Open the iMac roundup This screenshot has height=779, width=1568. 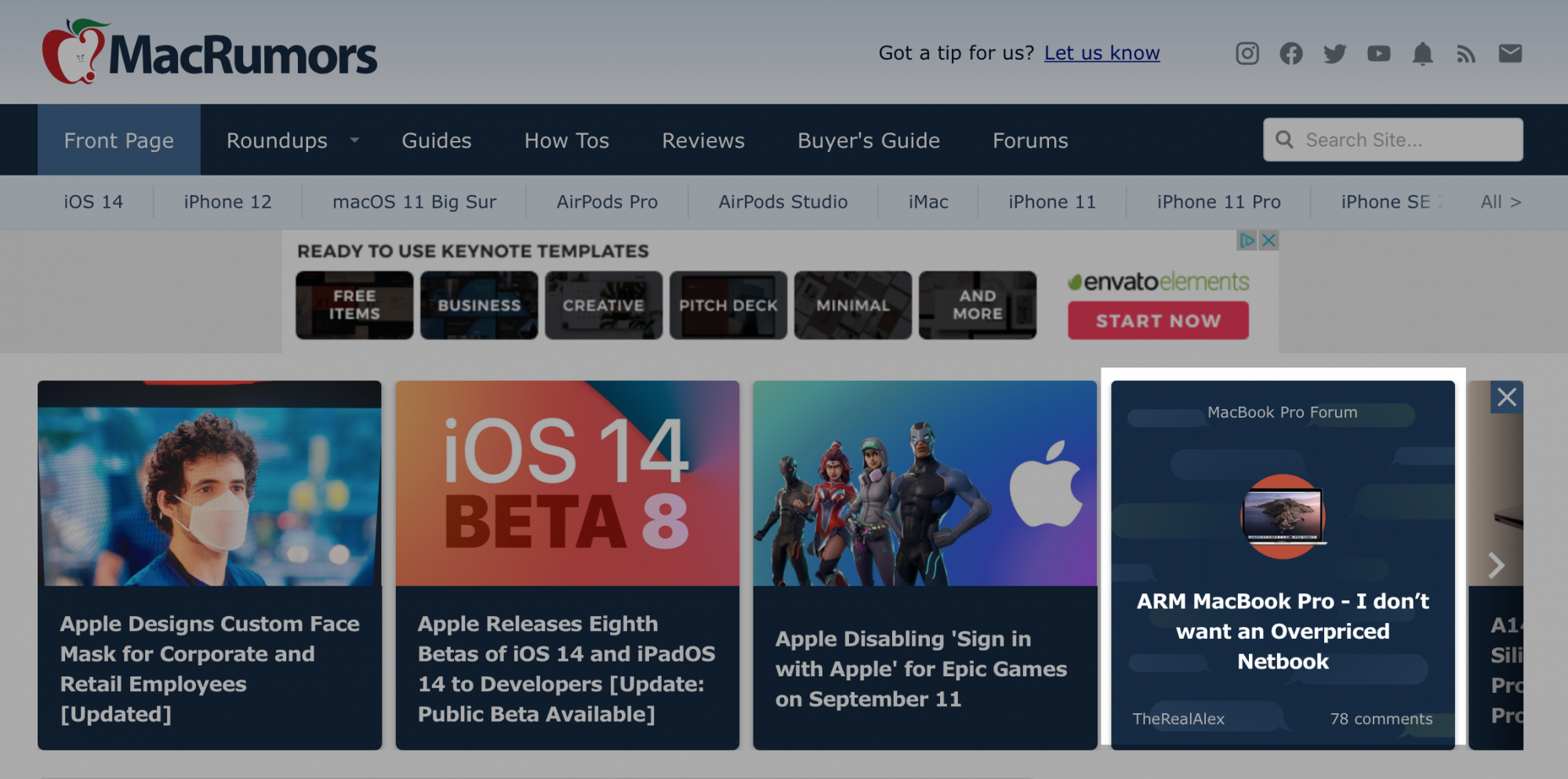coord(928,202)
